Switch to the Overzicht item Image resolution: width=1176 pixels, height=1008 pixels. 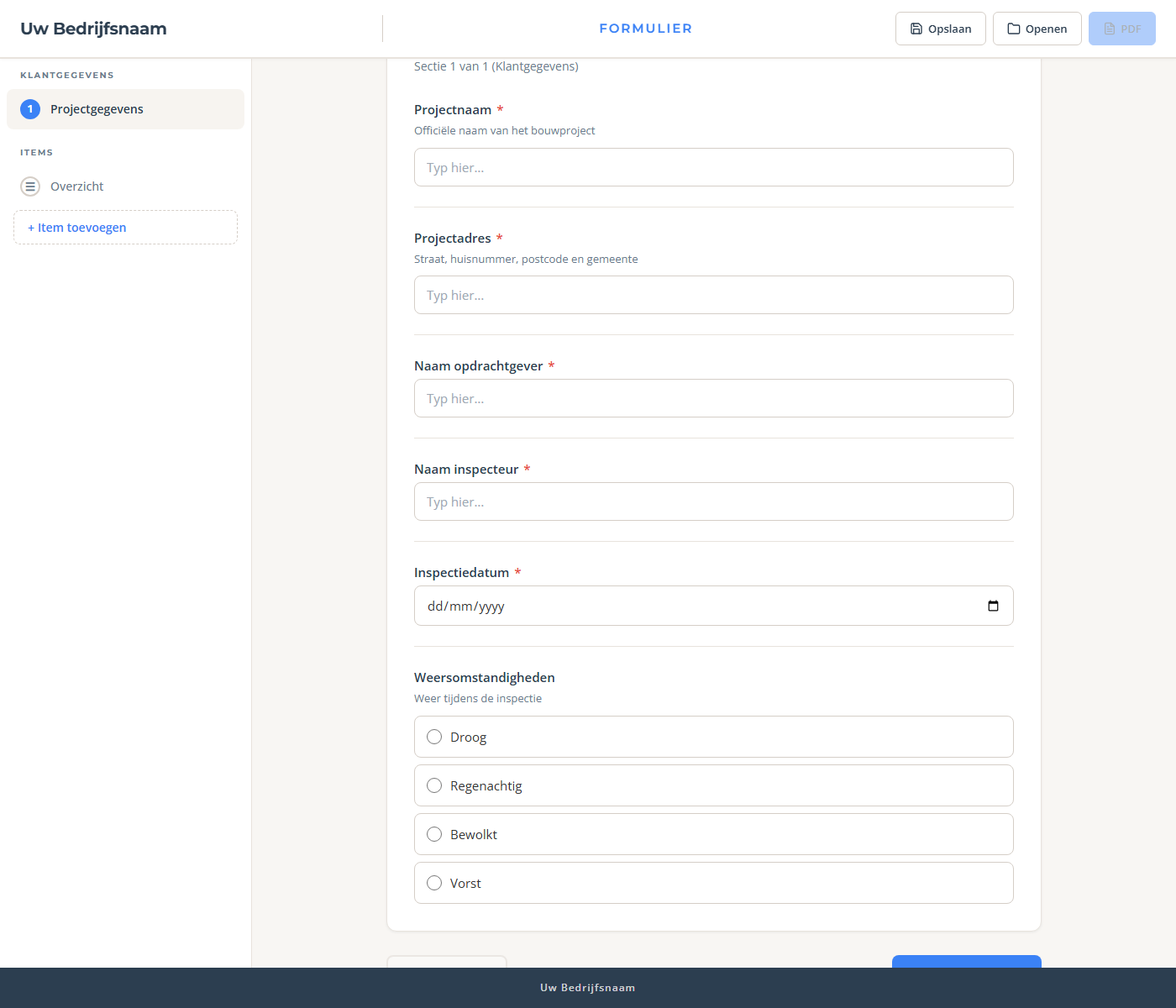76,186
